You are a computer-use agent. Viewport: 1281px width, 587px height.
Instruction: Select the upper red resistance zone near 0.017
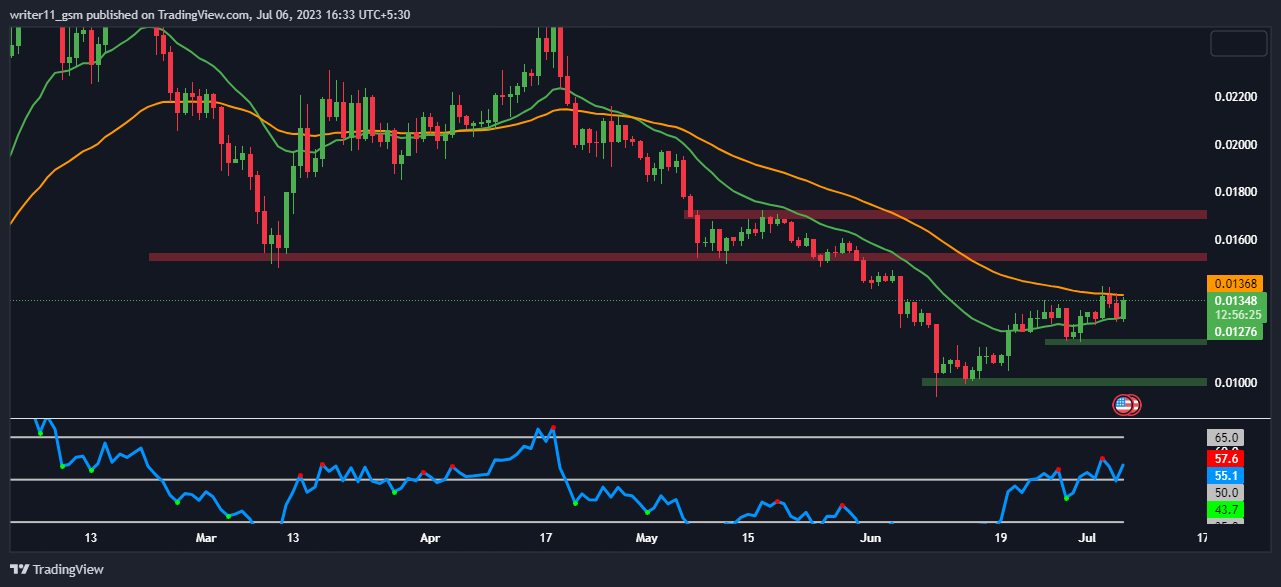(945, 214)
